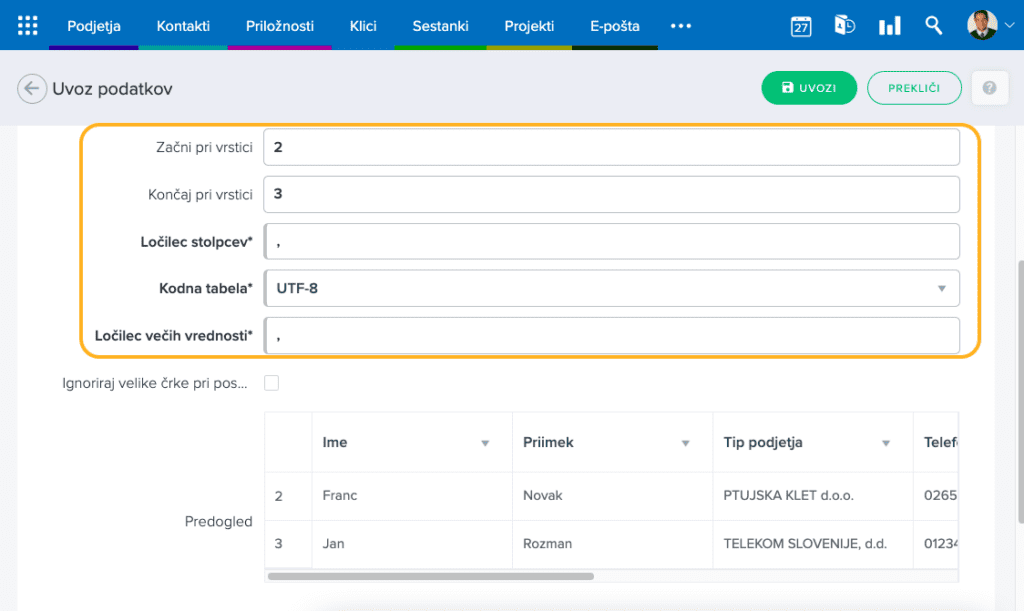The height and width of the screenshot is (611, 1024).
Task: Open the Ime column dropdown arrow
Action: click(x=485, y=443)
